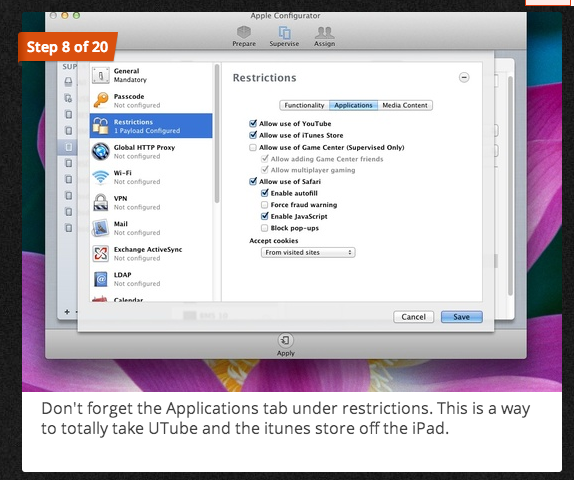Click the right window scrollbar behind dialog
Viewport: 574px width, 480px height.
(x=510, y=185)
